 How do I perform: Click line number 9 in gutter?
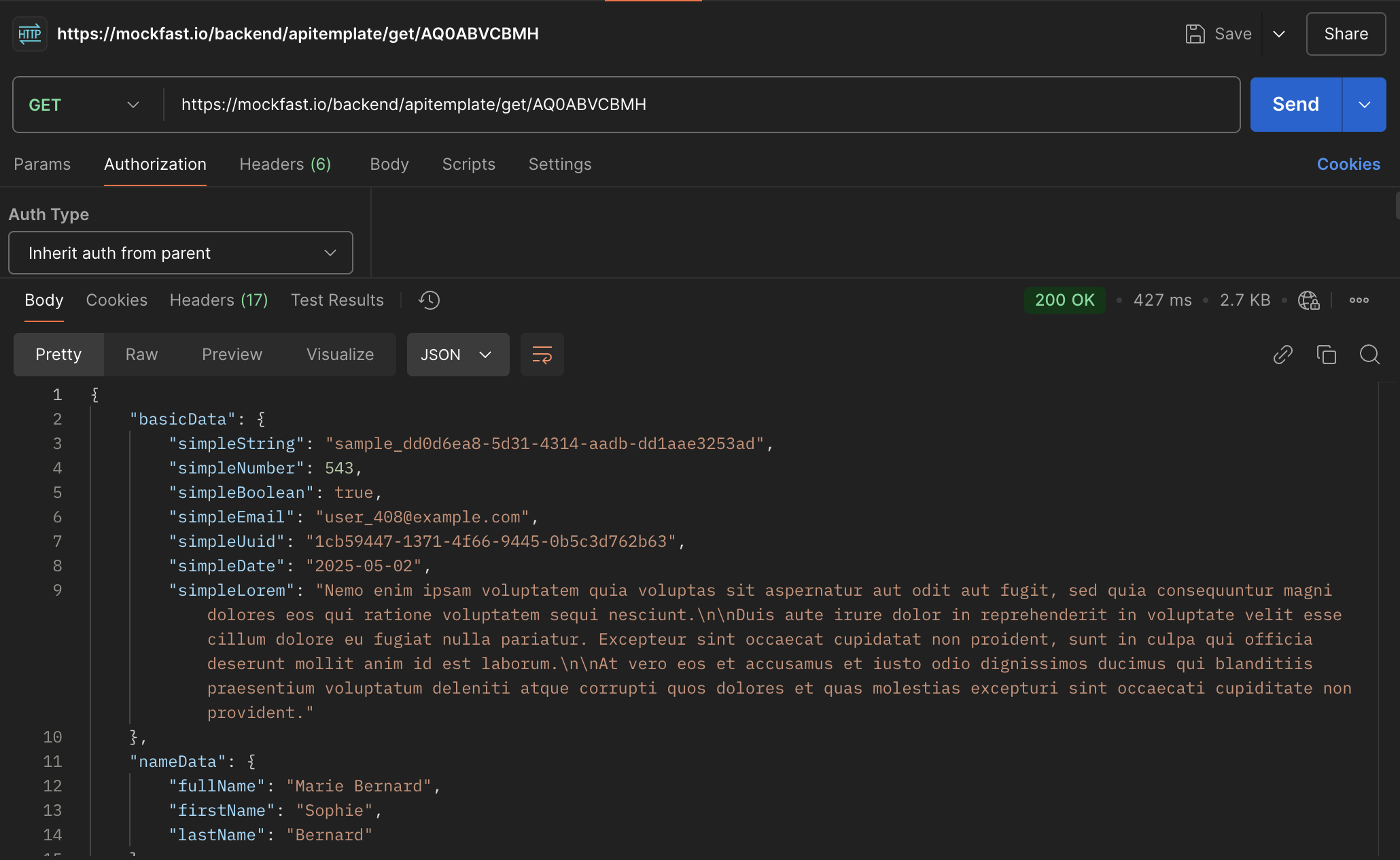57,590
